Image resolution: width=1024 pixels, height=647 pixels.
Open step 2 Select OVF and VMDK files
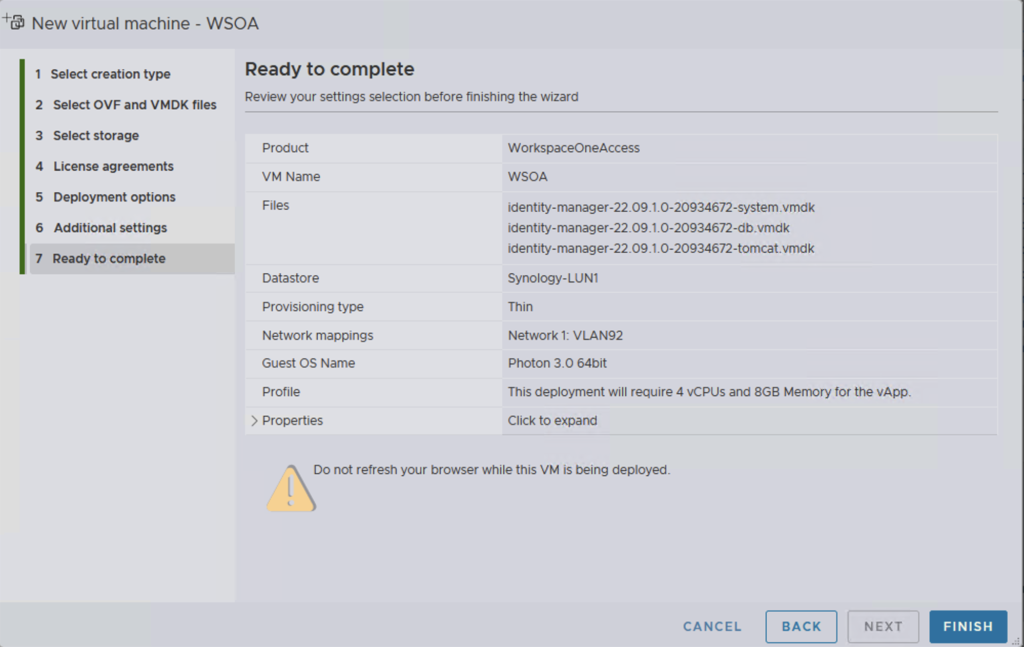click(134, 105)
